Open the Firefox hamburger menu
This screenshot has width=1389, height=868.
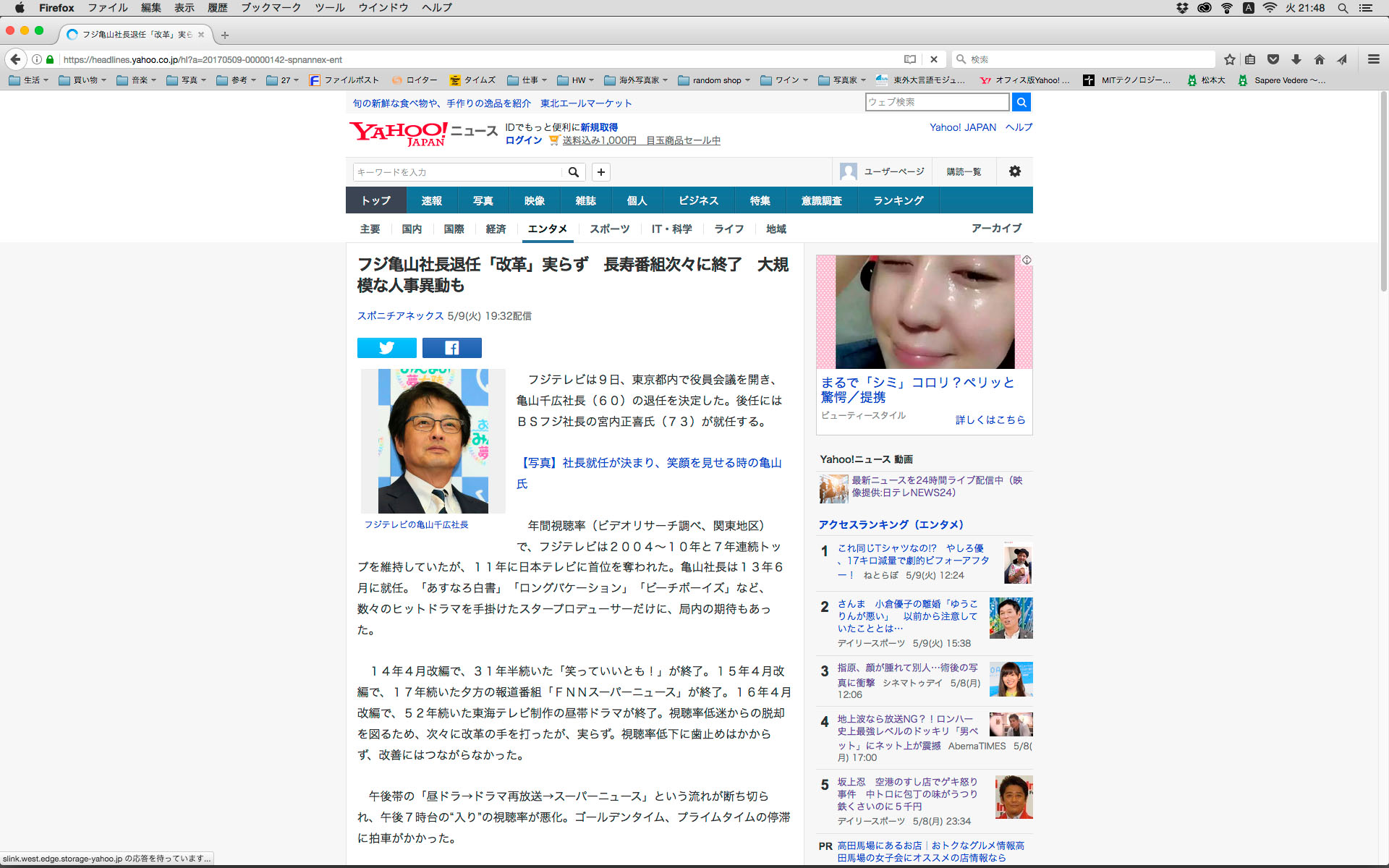tap(1374, 59)
